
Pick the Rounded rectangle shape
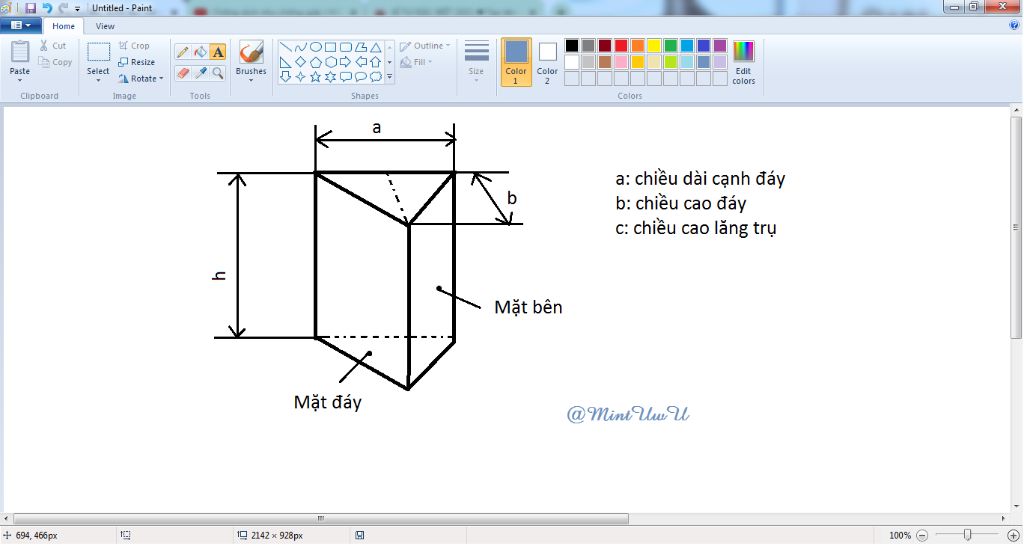[x=345, y=47]
